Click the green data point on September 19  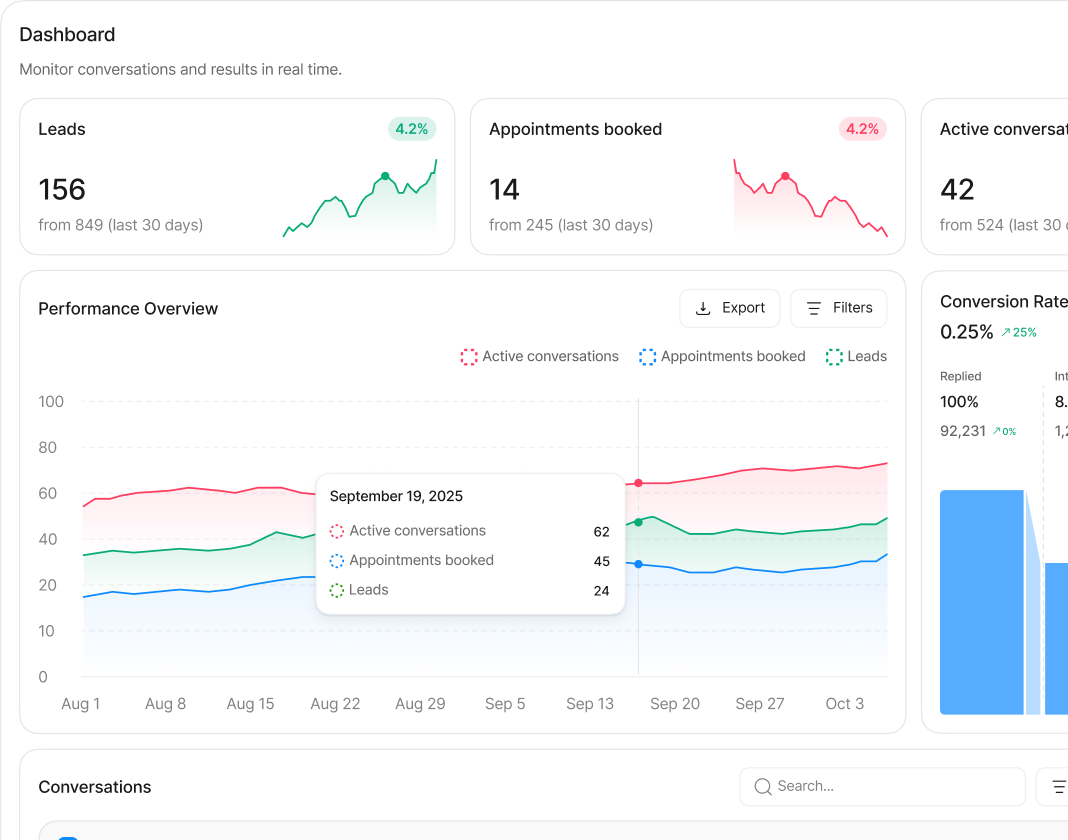pos(638,523)
